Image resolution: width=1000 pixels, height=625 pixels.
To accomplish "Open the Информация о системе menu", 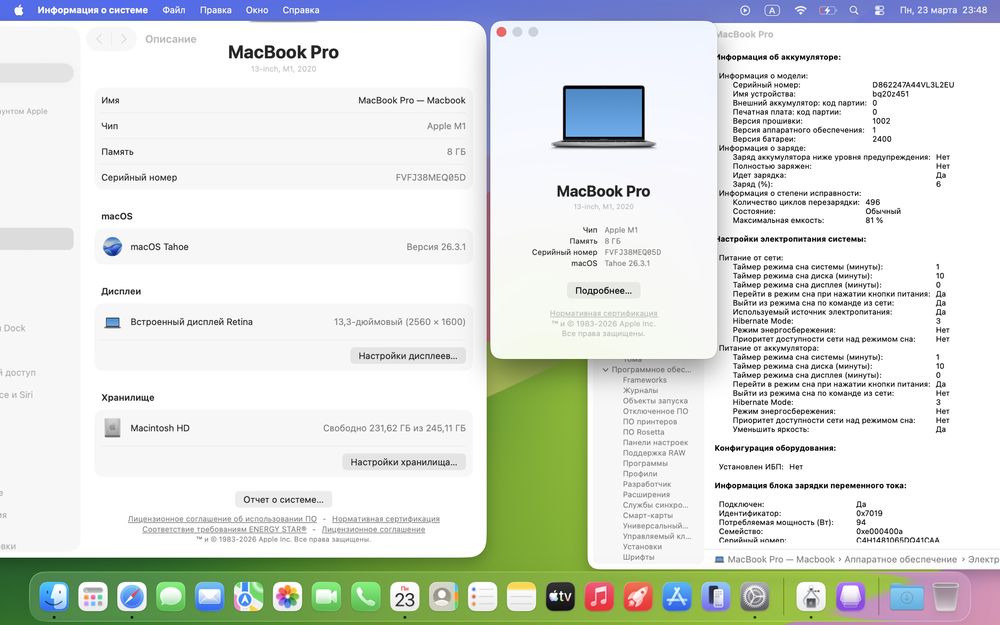I will click(x=92, y=10).
